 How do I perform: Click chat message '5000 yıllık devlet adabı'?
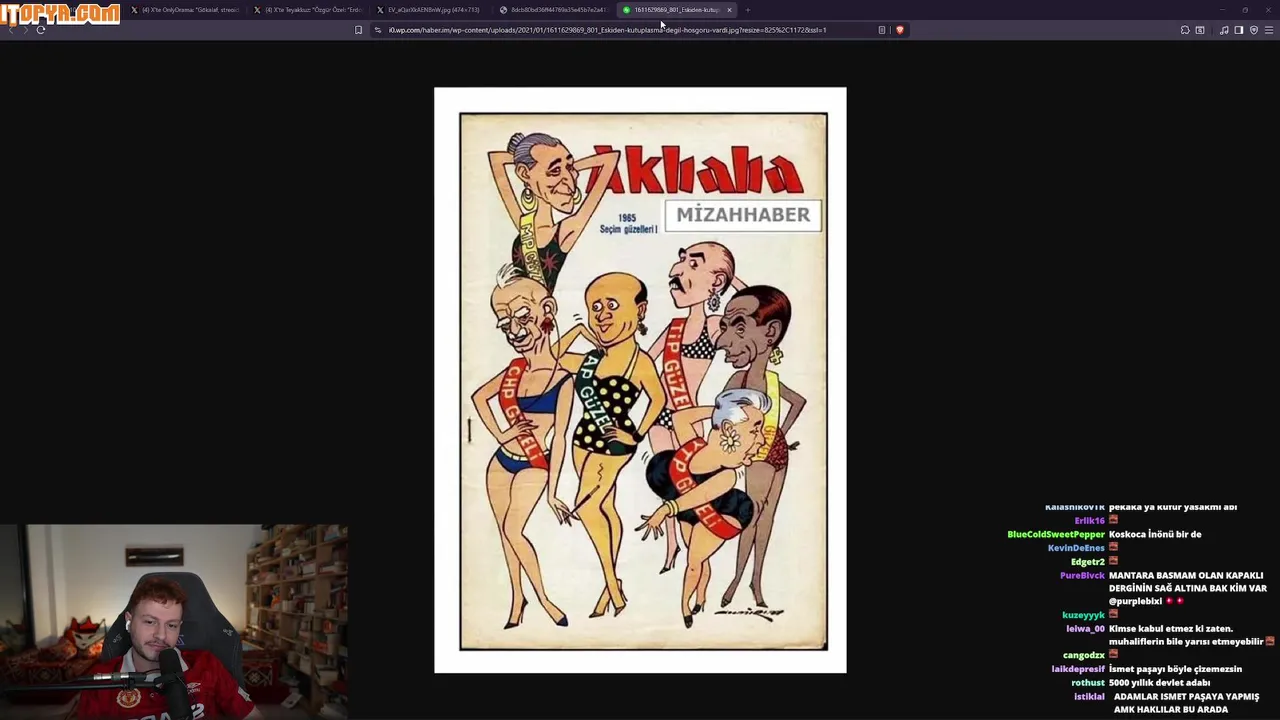[x=1160, y=683]
